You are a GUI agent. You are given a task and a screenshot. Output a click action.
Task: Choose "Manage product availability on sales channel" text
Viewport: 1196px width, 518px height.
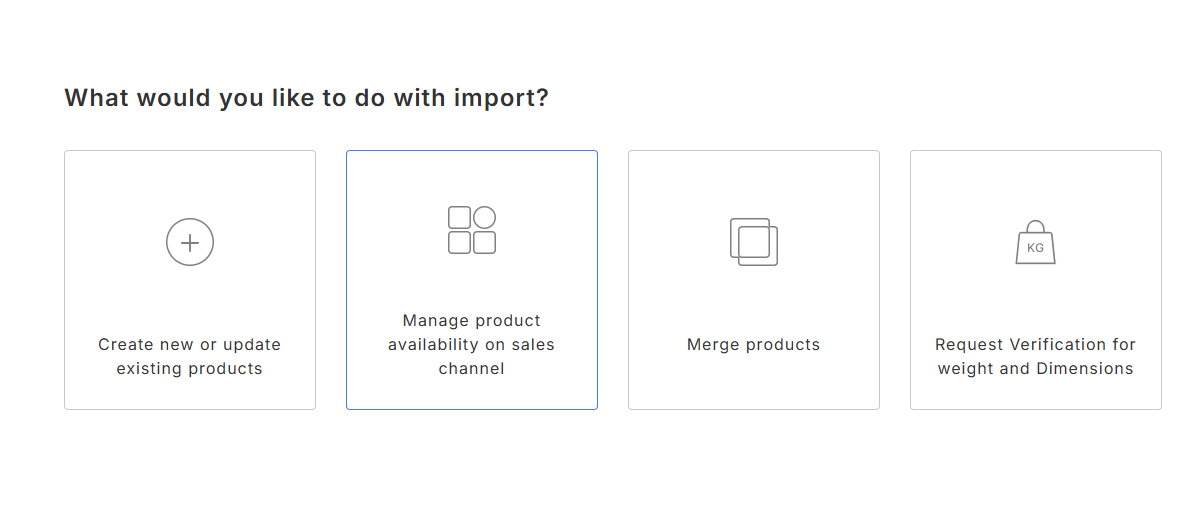tap(471, 344)
